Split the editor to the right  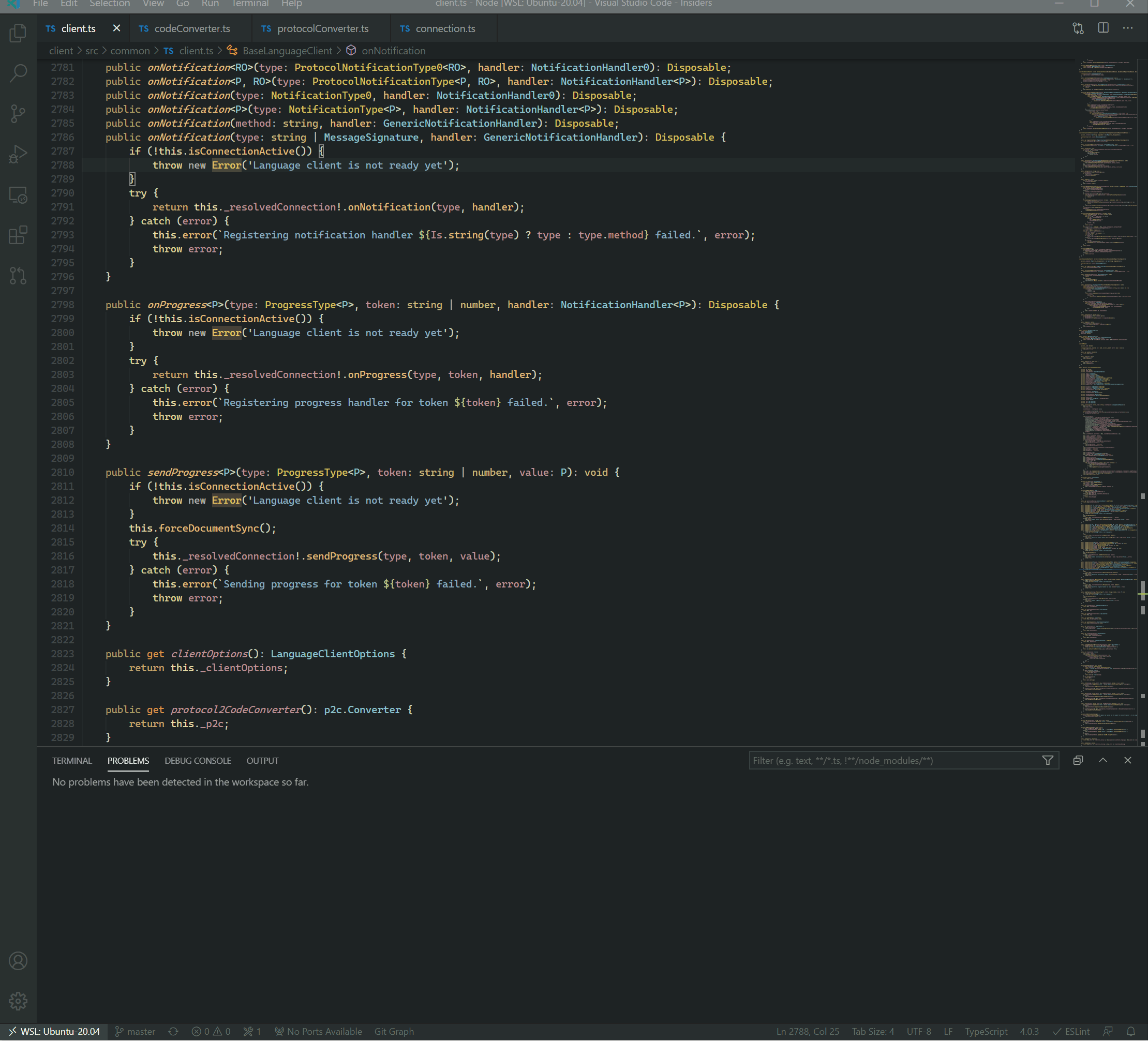pos(1103,28)
